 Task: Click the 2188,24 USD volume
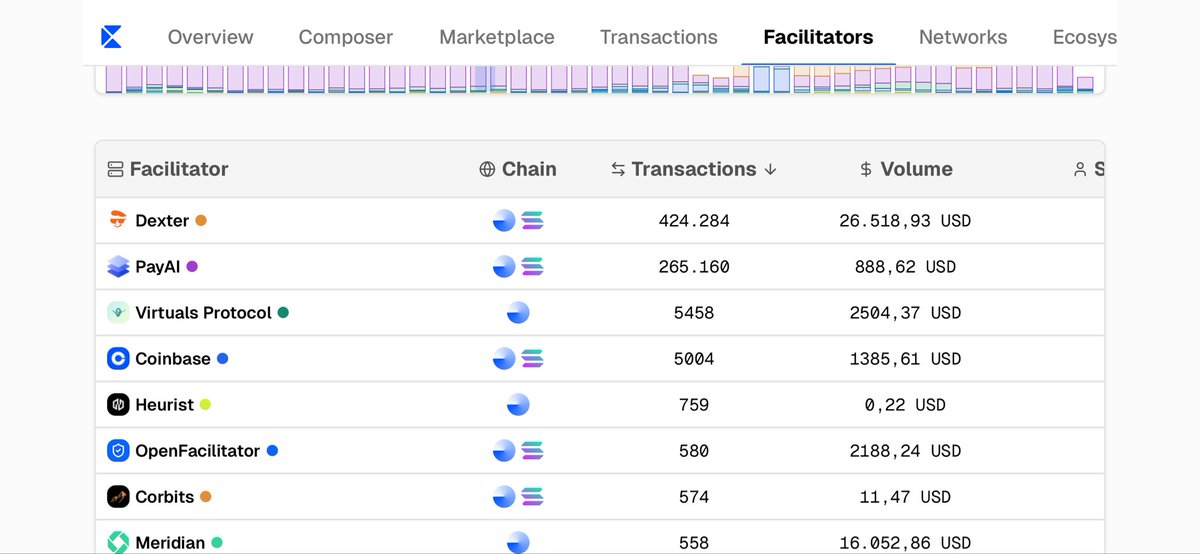[905, 451]
